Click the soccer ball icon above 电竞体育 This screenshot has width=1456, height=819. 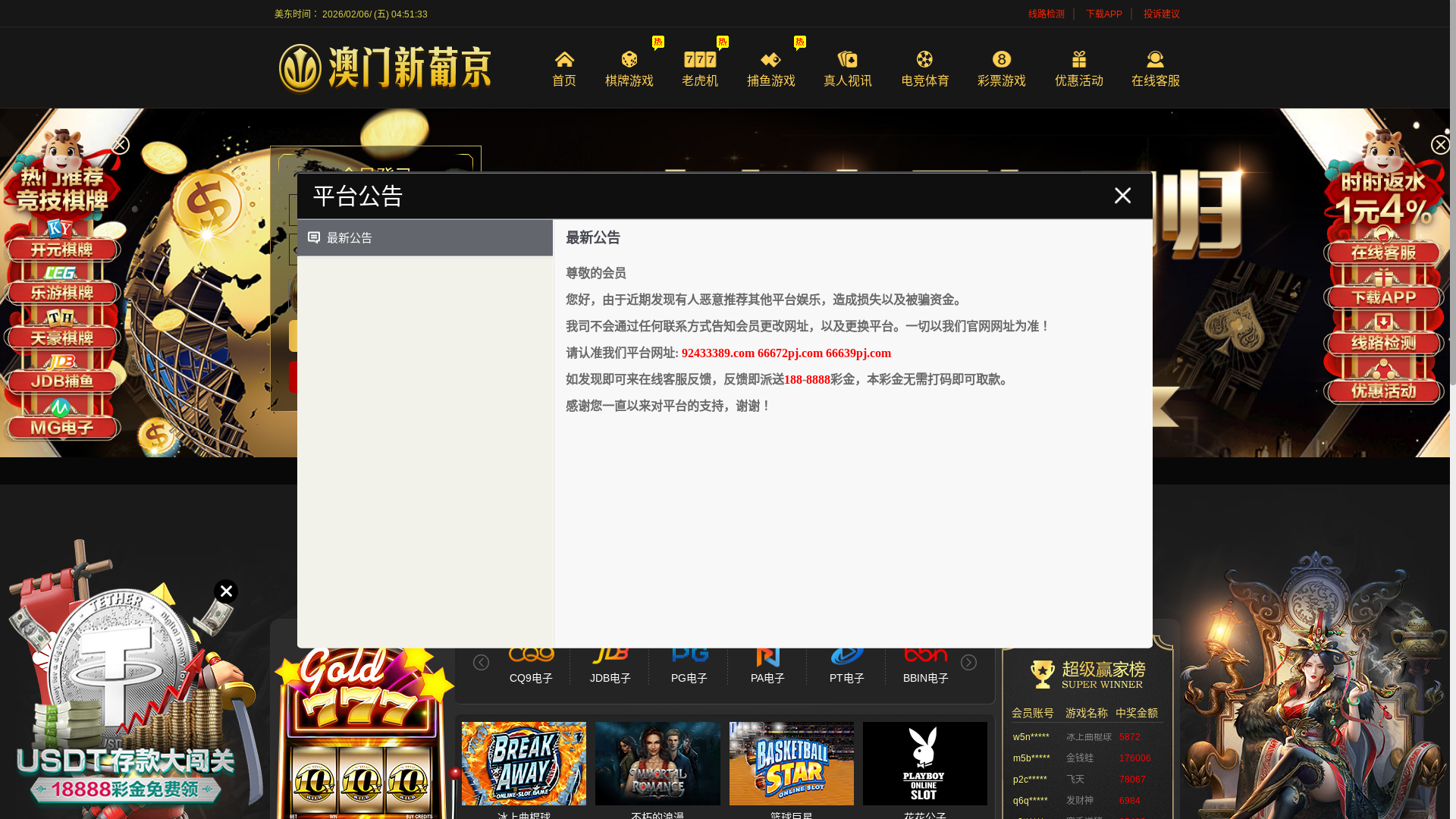coord(925,59)
